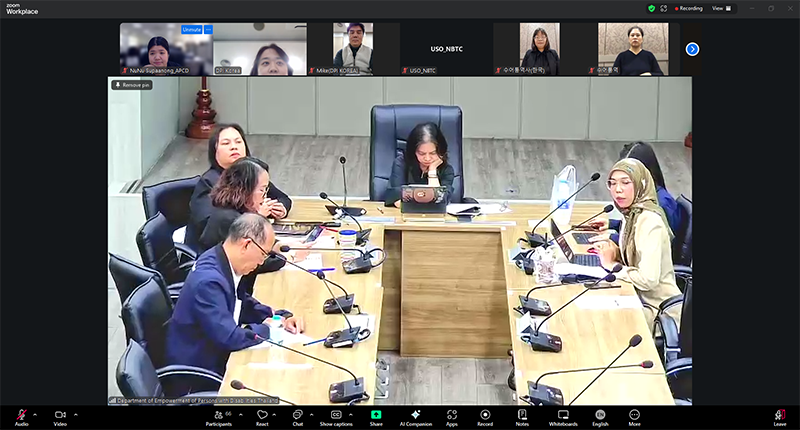Toggle Show captions
800x430 pixels.
336,415
